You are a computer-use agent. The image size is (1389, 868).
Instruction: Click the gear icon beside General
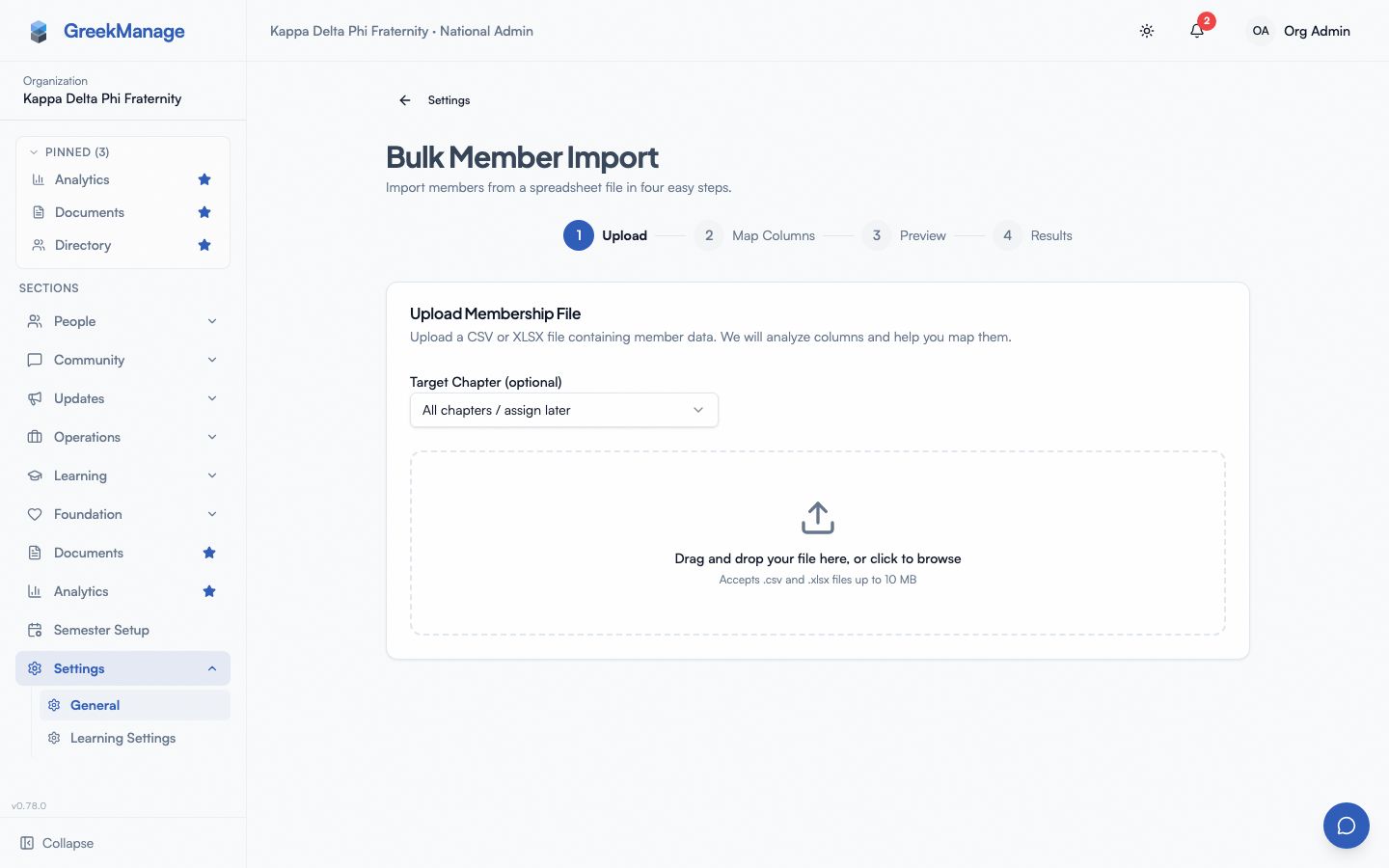tap(54, 705)
